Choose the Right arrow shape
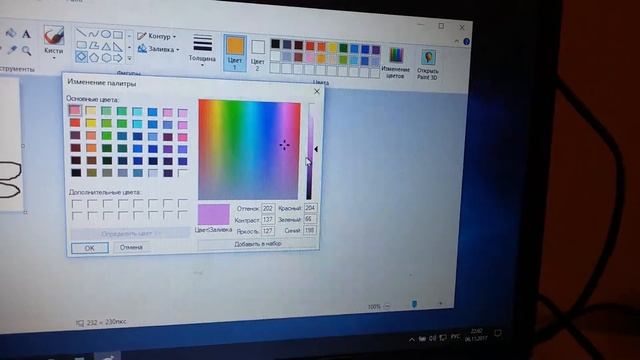The width and height of the screenshot is (640, 360). click(118, 58)
